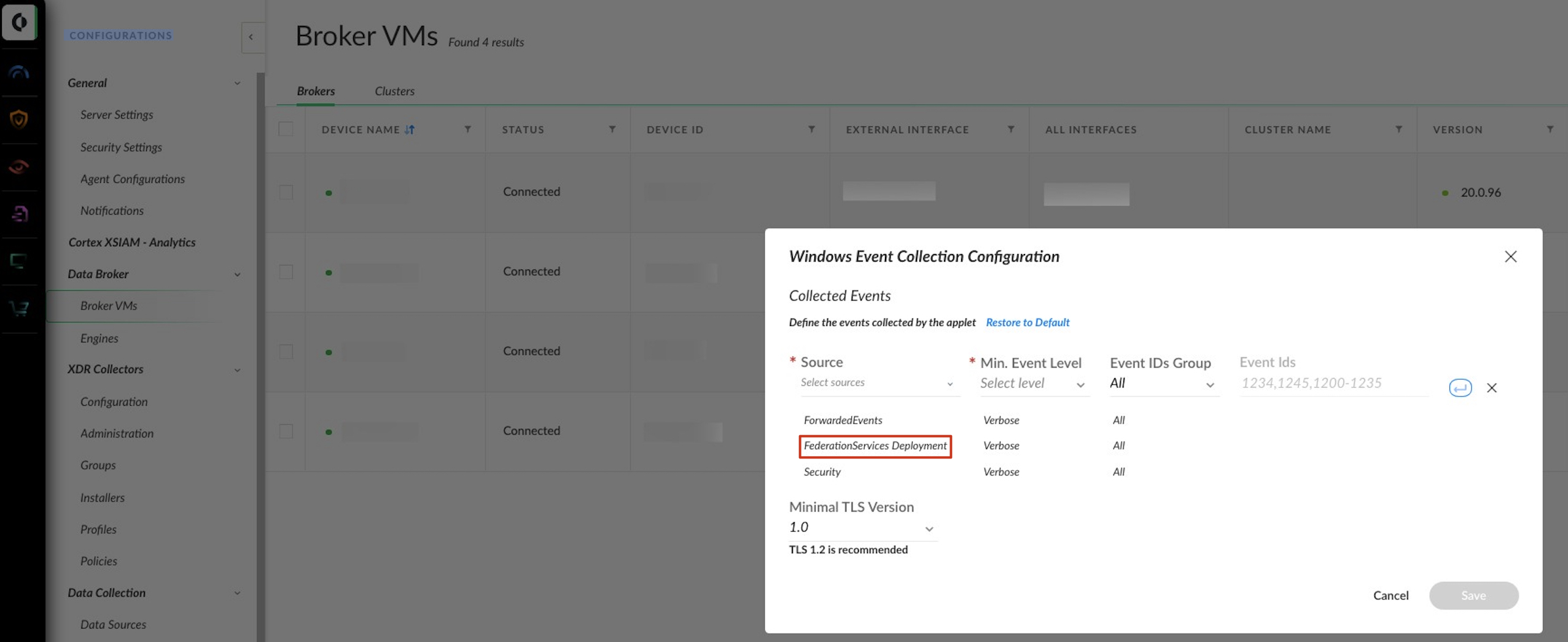Open Security Settings in the sidebar

[x=121, y=147]
